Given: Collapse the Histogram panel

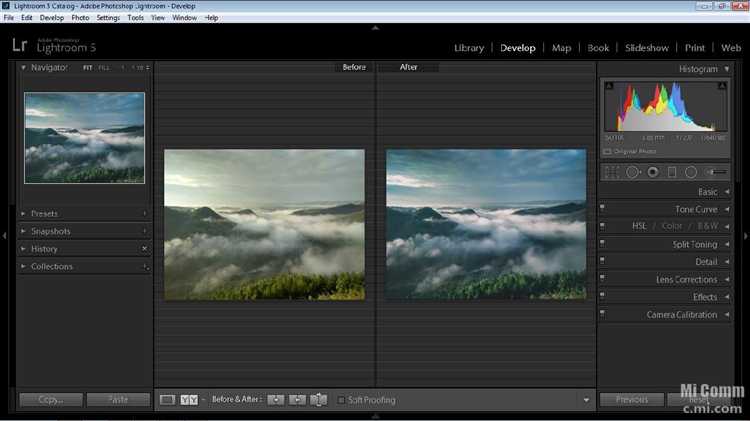Looking at the screenshot, I should [x=727, y=69].
